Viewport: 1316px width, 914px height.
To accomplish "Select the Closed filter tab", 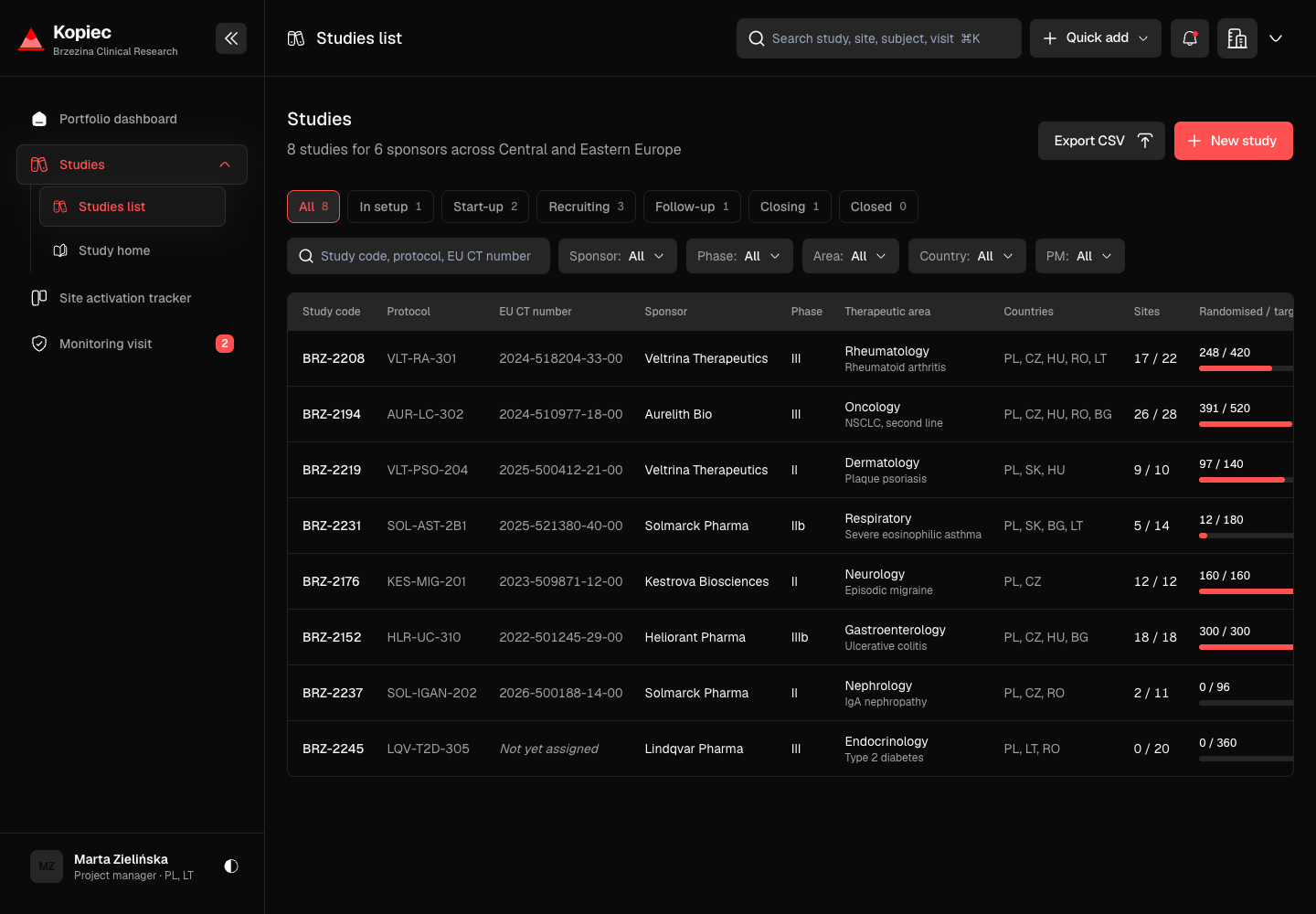I will (878, 207).
